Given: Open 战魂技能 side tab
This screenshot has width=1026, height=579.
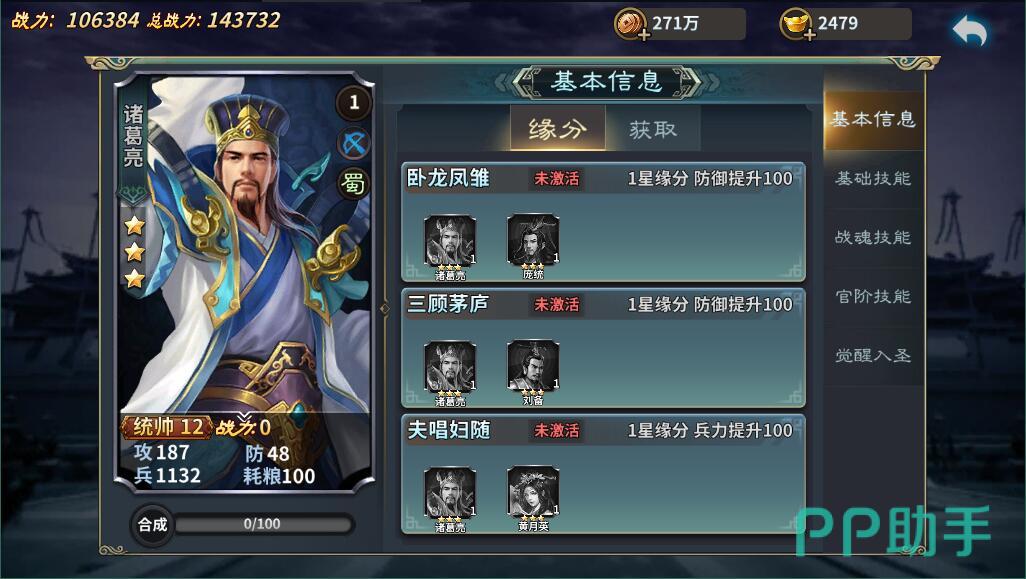Looking at the screenshot, I should point(873,237).
